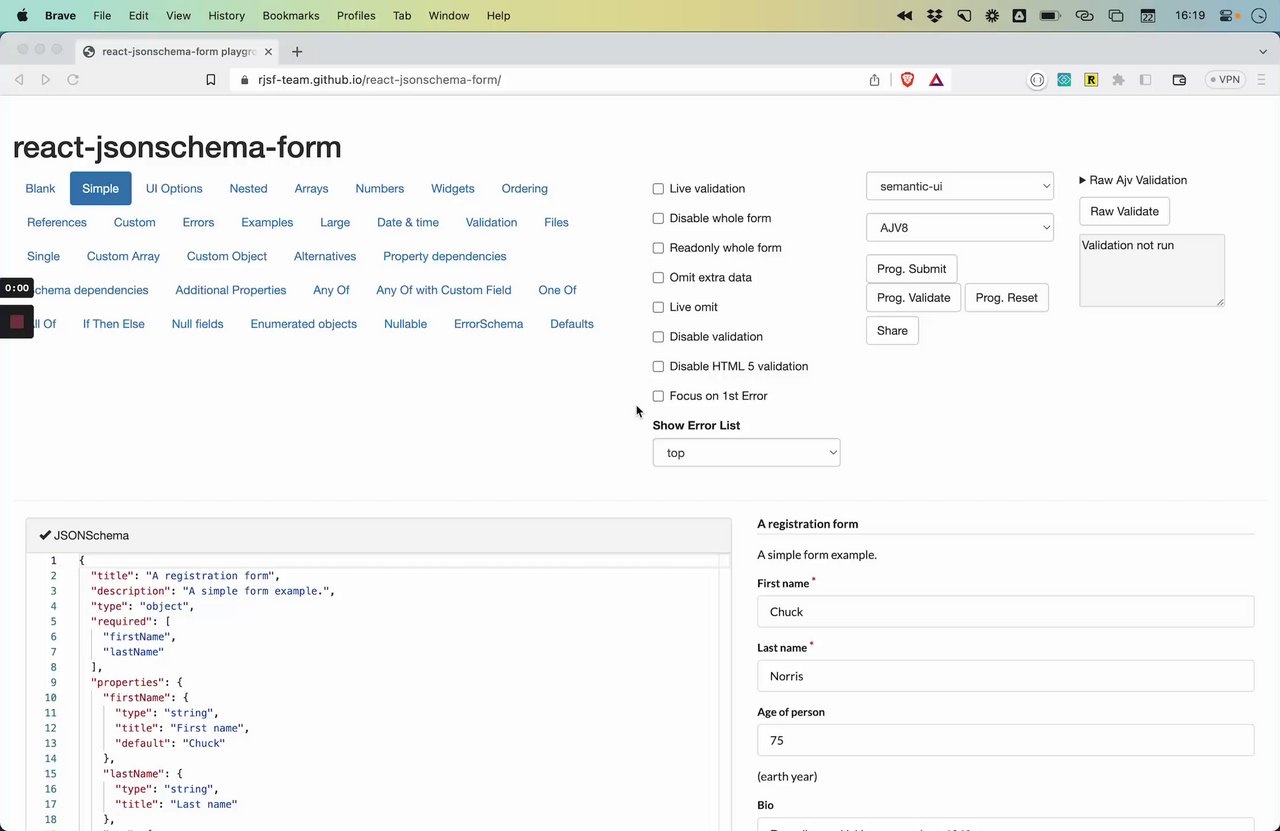Click the Raw Validate button
The width and height of the screenshot is (1280, 831).
point(1124,211)
